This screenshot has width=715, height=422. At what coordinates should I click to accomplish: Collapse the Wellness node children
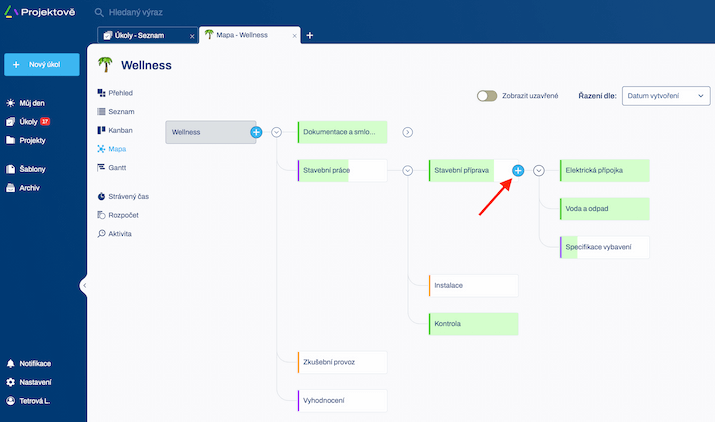276,132
